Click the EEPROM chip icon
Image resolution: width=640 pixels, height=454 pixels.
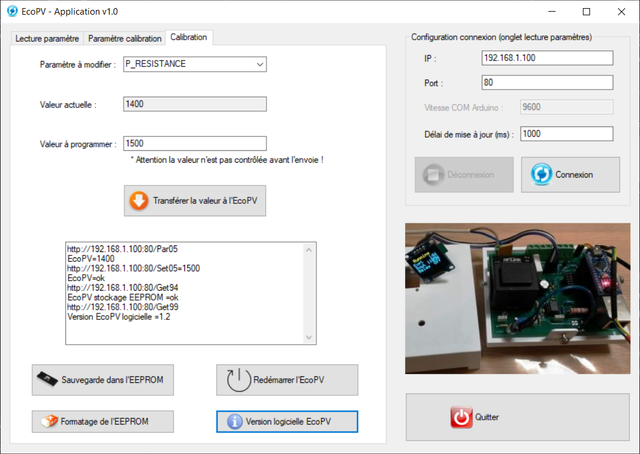pos(47,379)
